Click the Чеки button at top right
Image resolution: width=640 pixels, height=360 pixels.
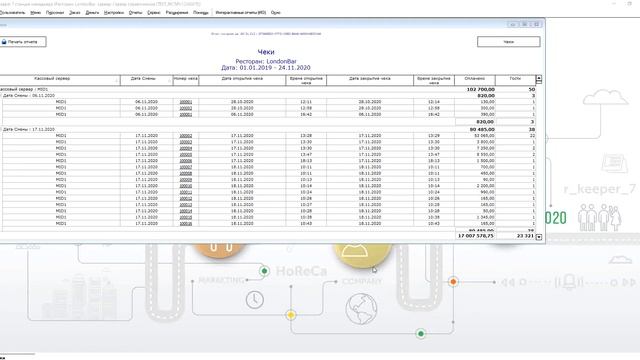click(509, 42)
